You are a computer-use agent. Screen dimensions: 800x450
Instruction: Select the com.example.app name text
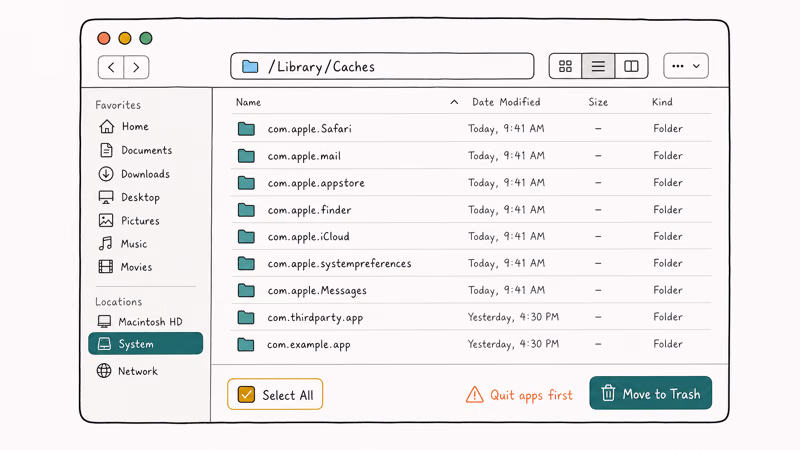[309, 344]
